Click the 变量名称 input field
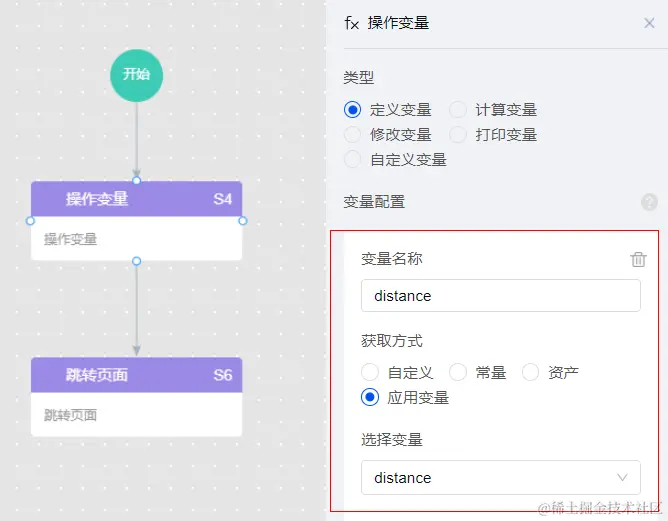The image size is (668, 521). coord(501,296)
